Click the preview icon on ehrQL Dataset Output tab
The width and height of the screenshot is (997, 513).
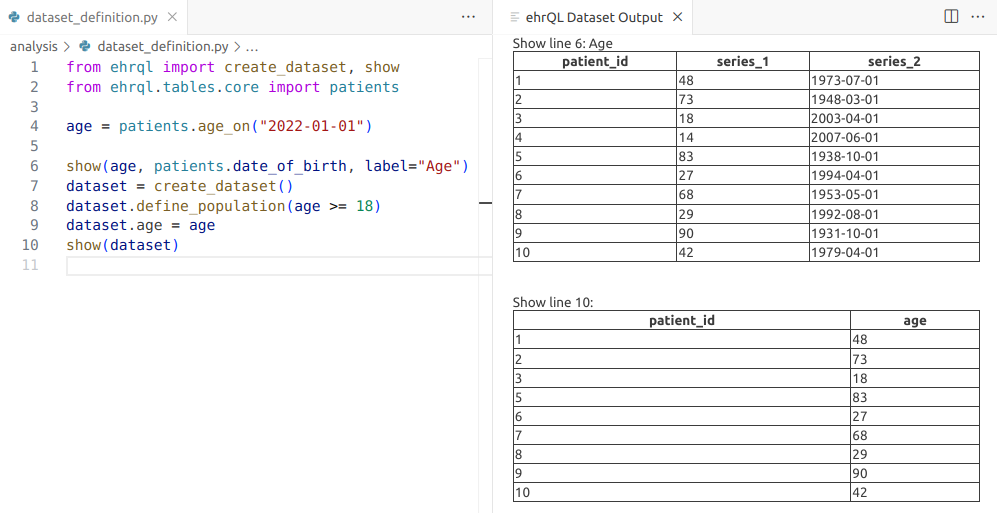pos(515,17)
